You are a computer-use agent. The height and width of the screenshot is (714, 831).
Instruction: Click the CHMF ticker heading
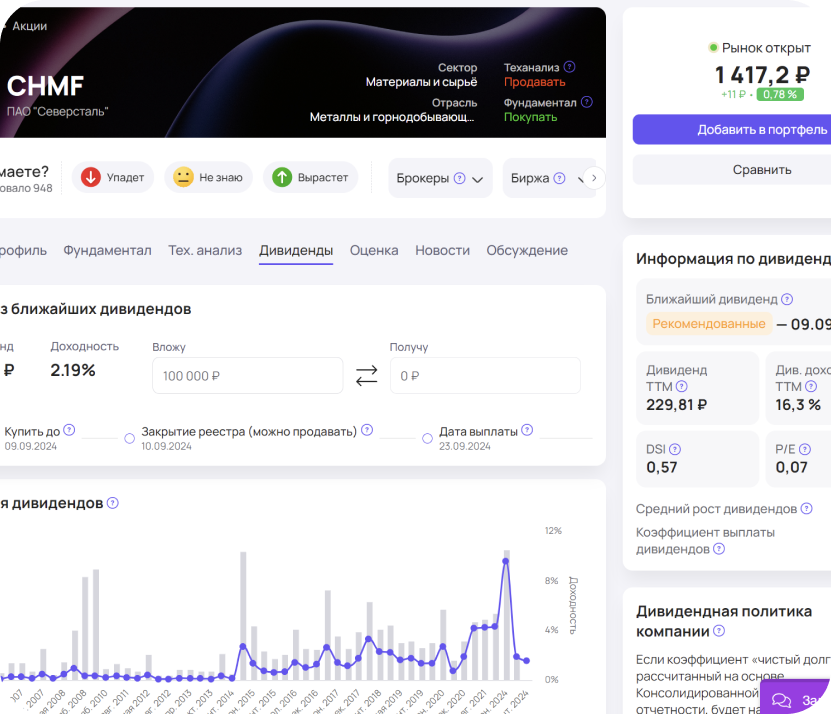tap(45, 86)
